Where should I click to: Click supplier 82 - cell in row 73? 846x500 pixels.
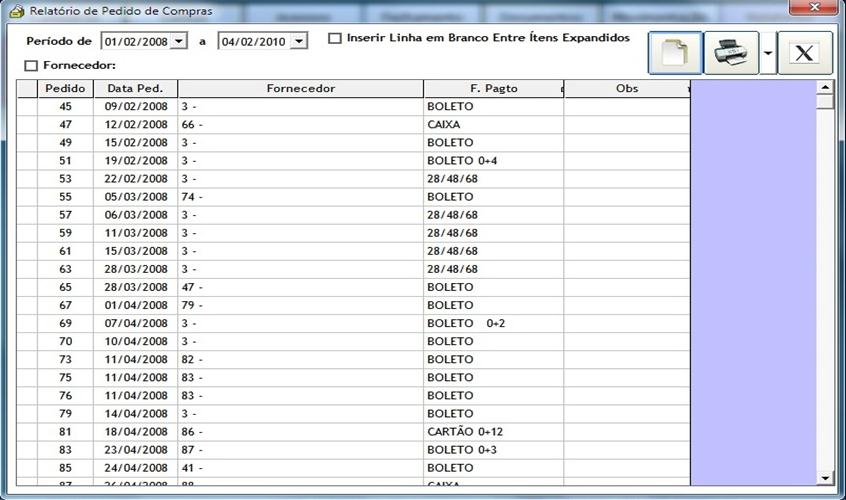click(301, 360)
